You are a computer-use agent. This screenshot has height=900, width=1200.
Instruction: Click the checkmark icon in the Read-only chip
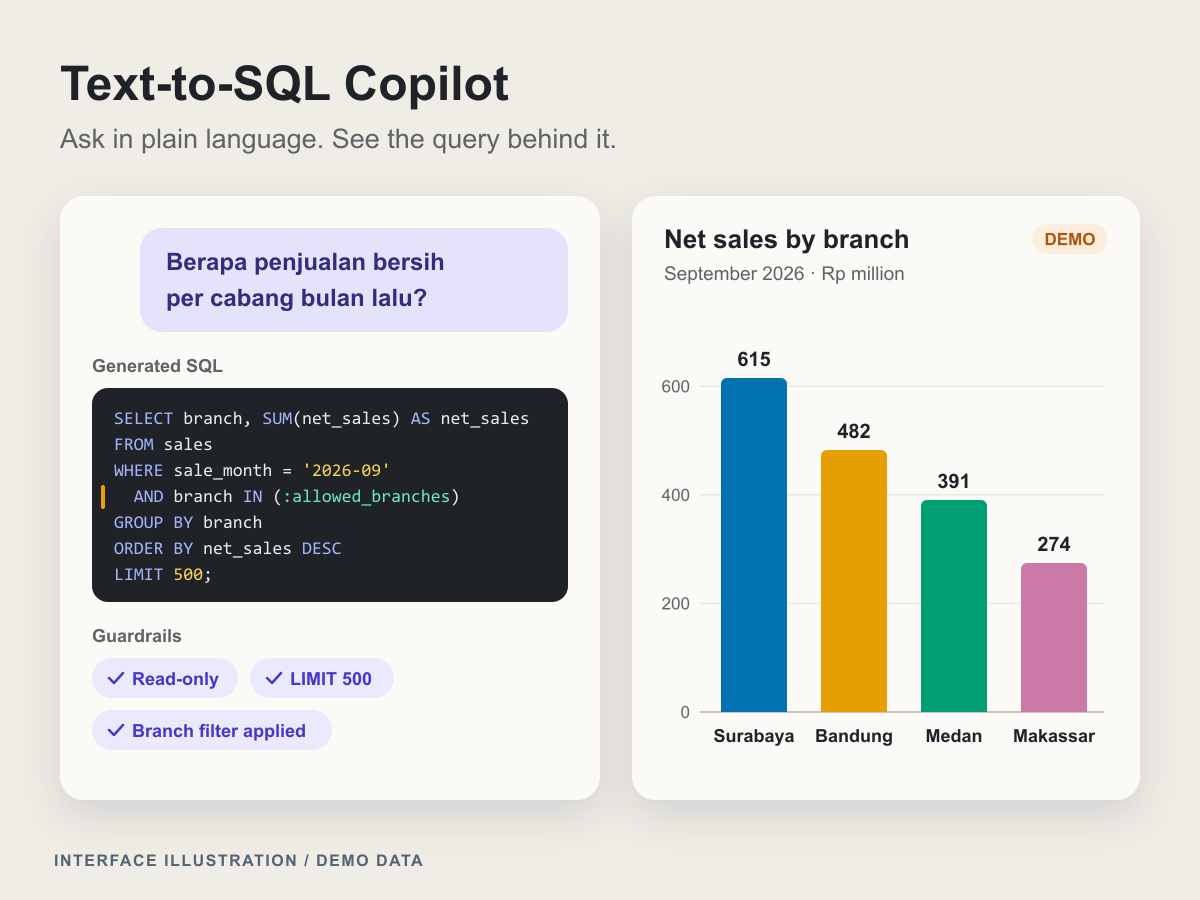pos(115,679)
